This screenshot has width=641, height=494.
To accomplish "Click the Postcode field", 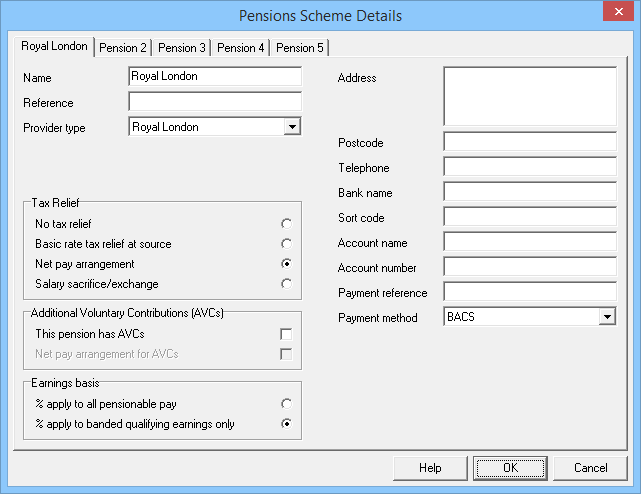I will coord(530,142).
